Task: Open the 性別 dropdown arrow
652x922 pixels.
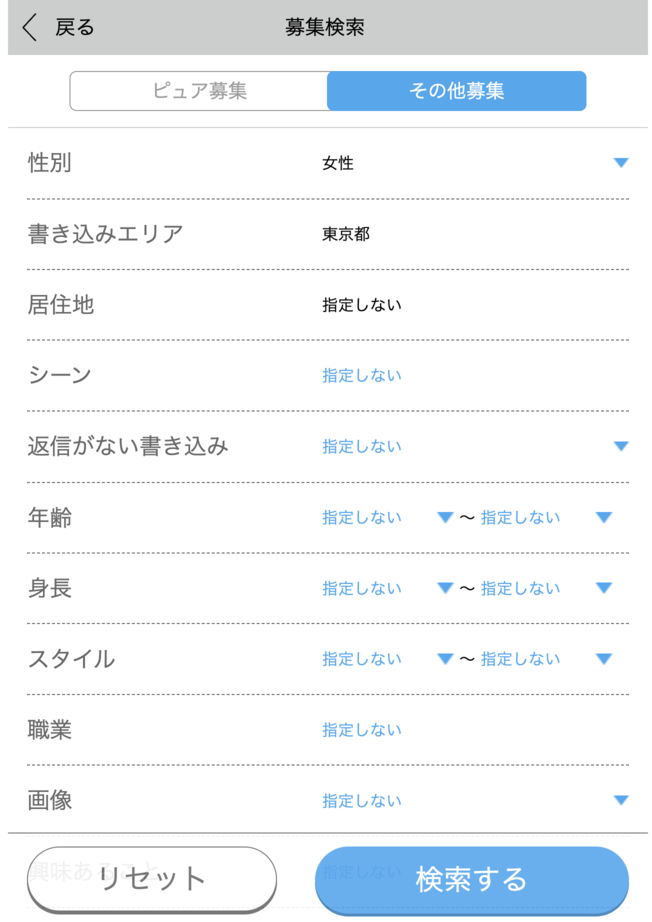Action: 621,163
